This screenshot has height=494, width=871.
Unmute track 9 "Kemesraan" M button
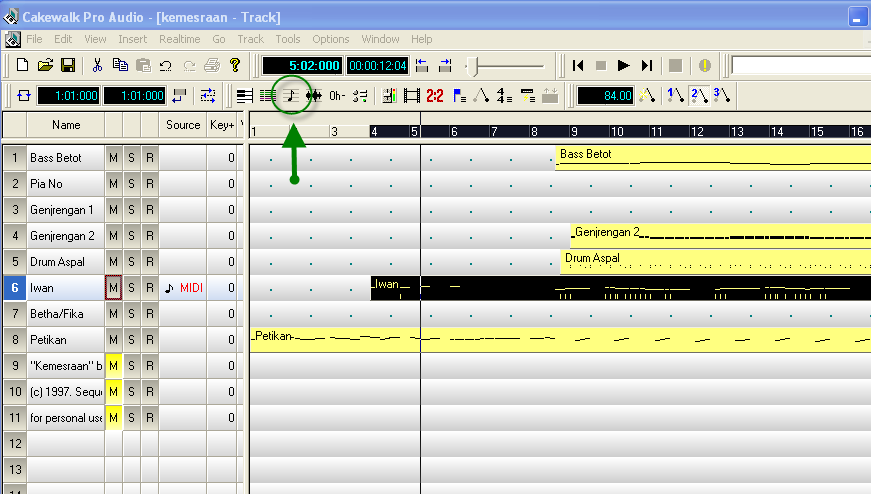(113, 366)
